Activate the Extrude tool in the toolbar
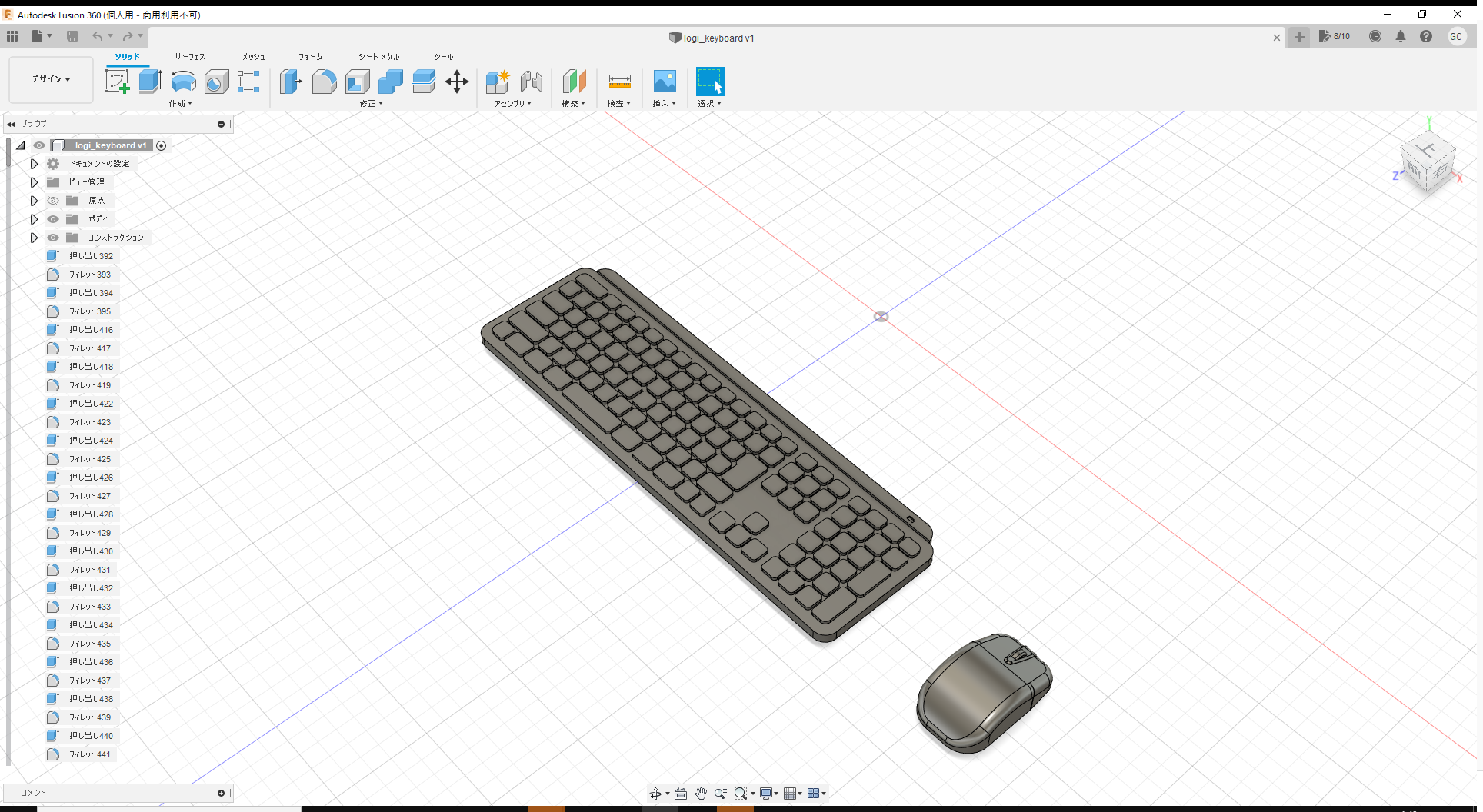 pos(149,81)
